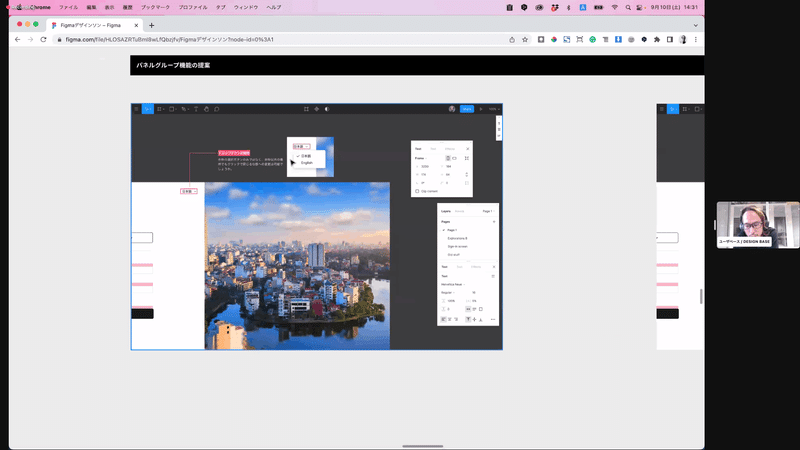
Task: Toggle text align left in Text panel
Action: tap(443, 319)
